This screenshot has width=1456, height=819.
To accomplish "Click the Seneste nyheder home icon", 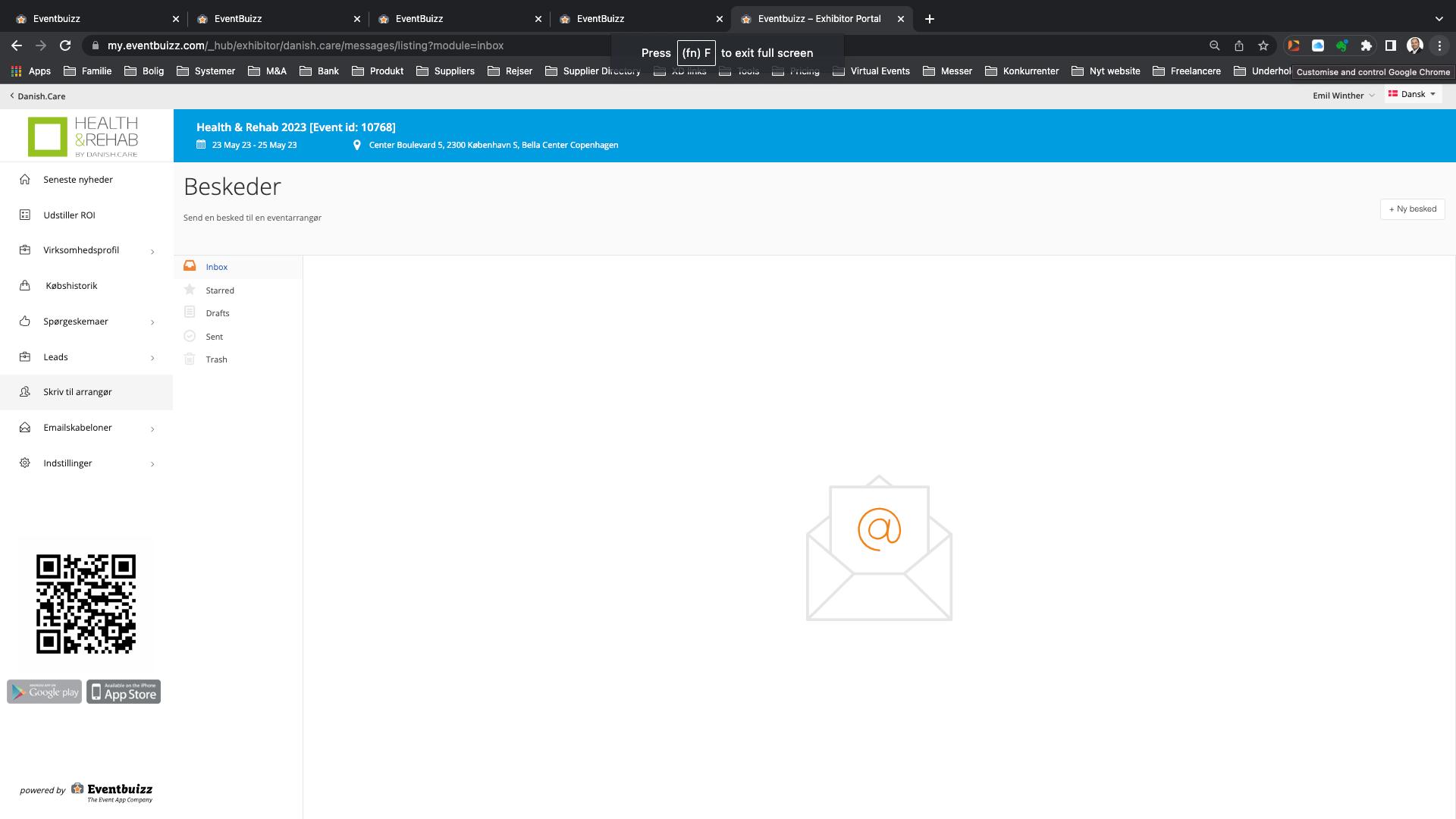I will [25, 180].
